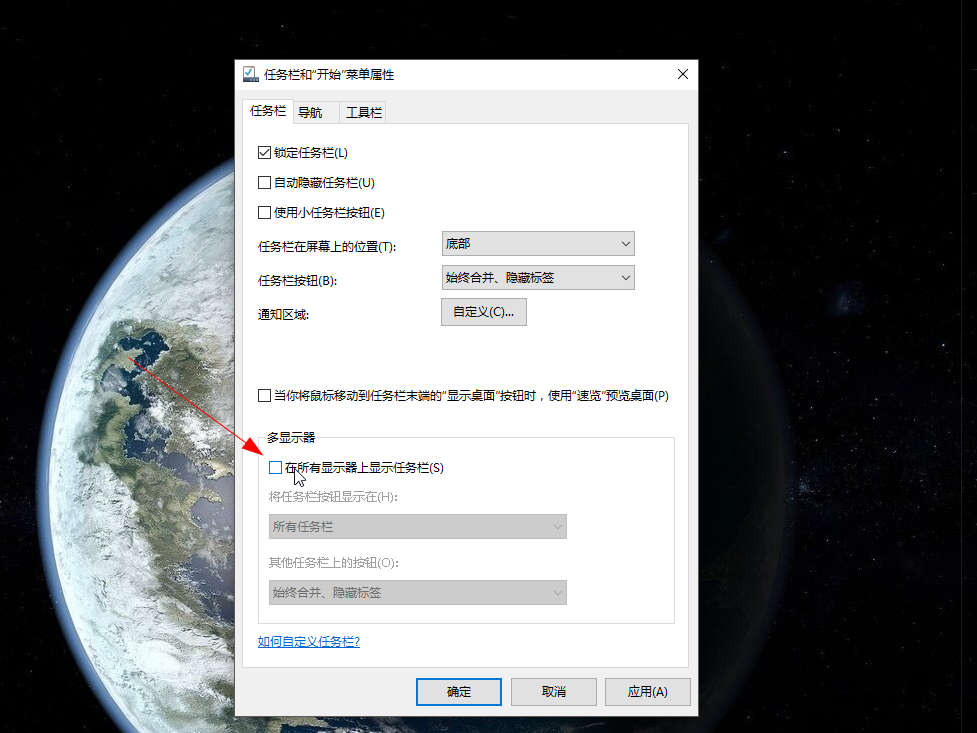Click the 通知区域: label
The image size is (977, 733).
coord(283,315)
